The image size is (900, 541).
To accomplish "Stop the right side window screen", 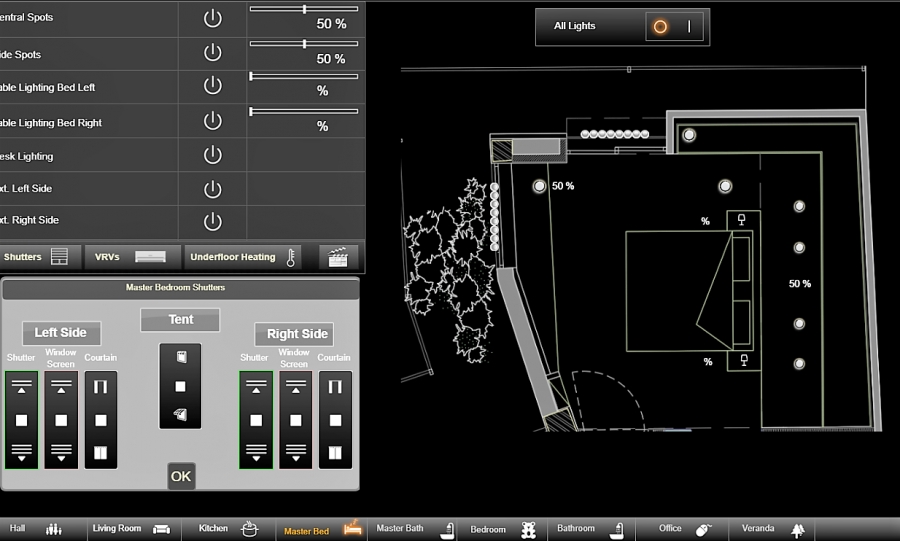I will [296, 421].
